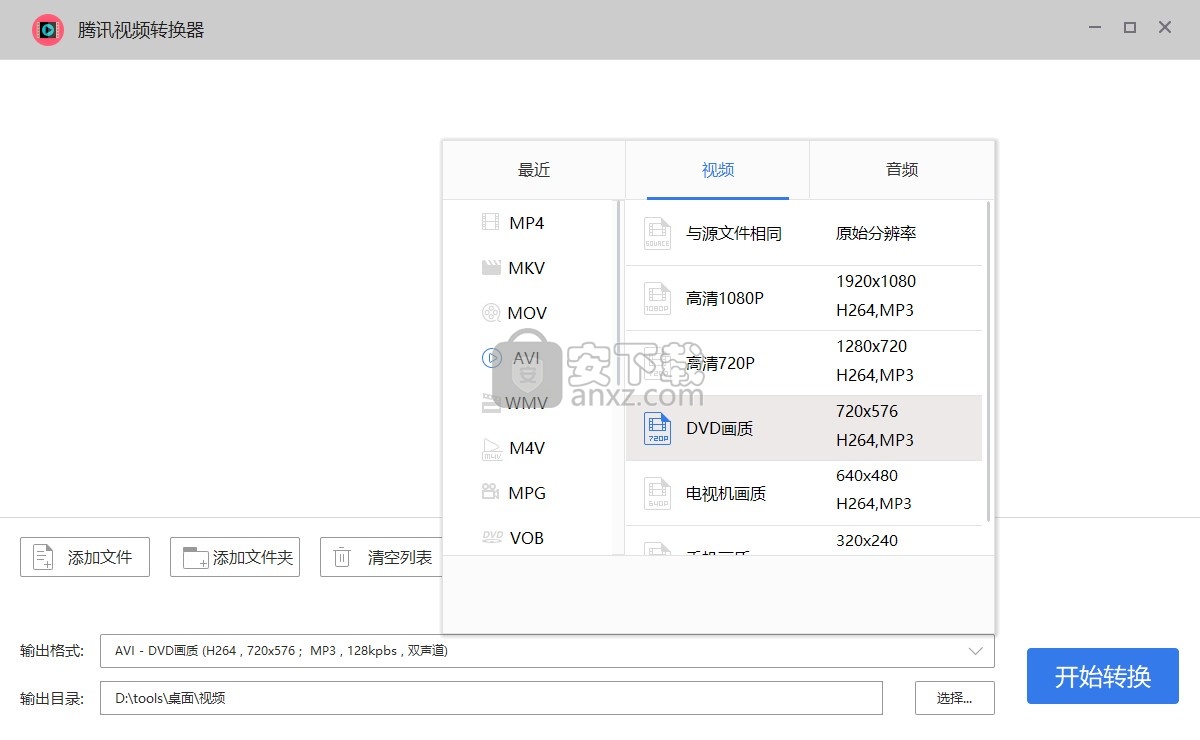This screenshot has height=740, width=1200.
Task: Click the format list vertical scrollbar
Action: click(x=618, y=378)
